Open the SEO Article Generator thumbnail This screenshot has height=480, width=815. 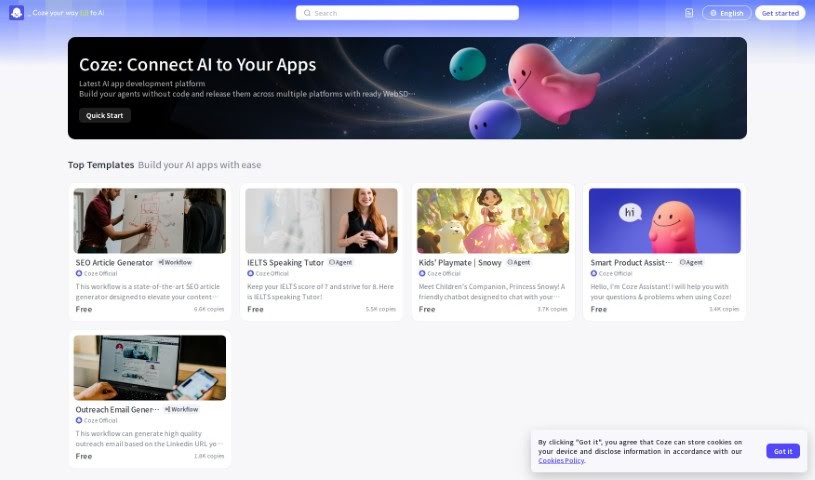pyautogui.click(x=150, y=220)
